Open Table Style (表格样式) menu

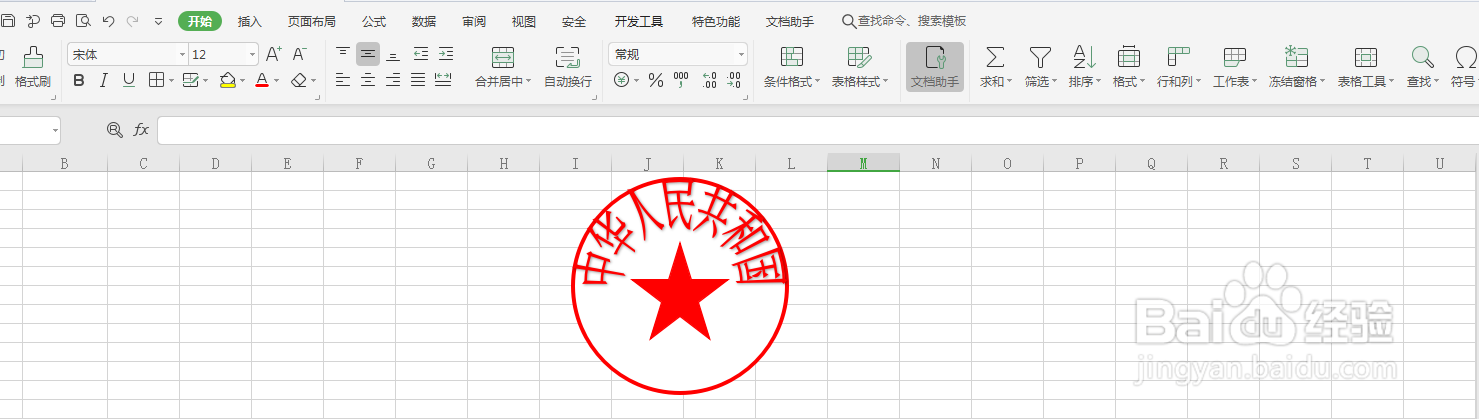click(x=860, y=67)
